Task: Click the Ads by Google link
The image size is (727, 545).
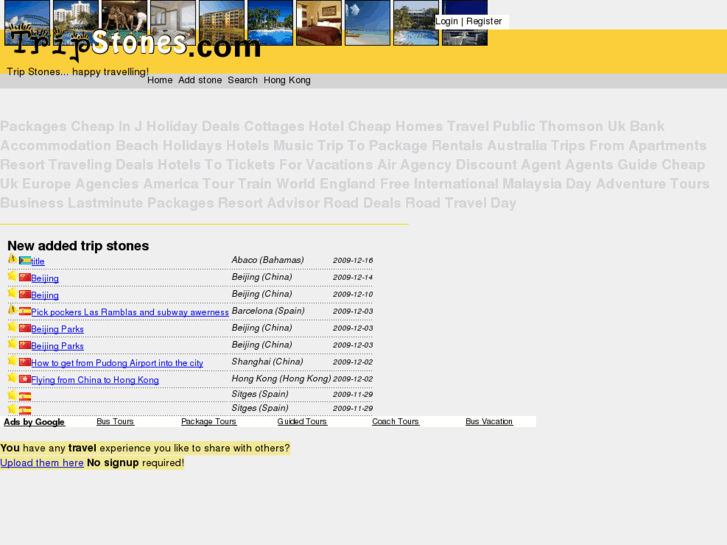Action: click(34, 422)
